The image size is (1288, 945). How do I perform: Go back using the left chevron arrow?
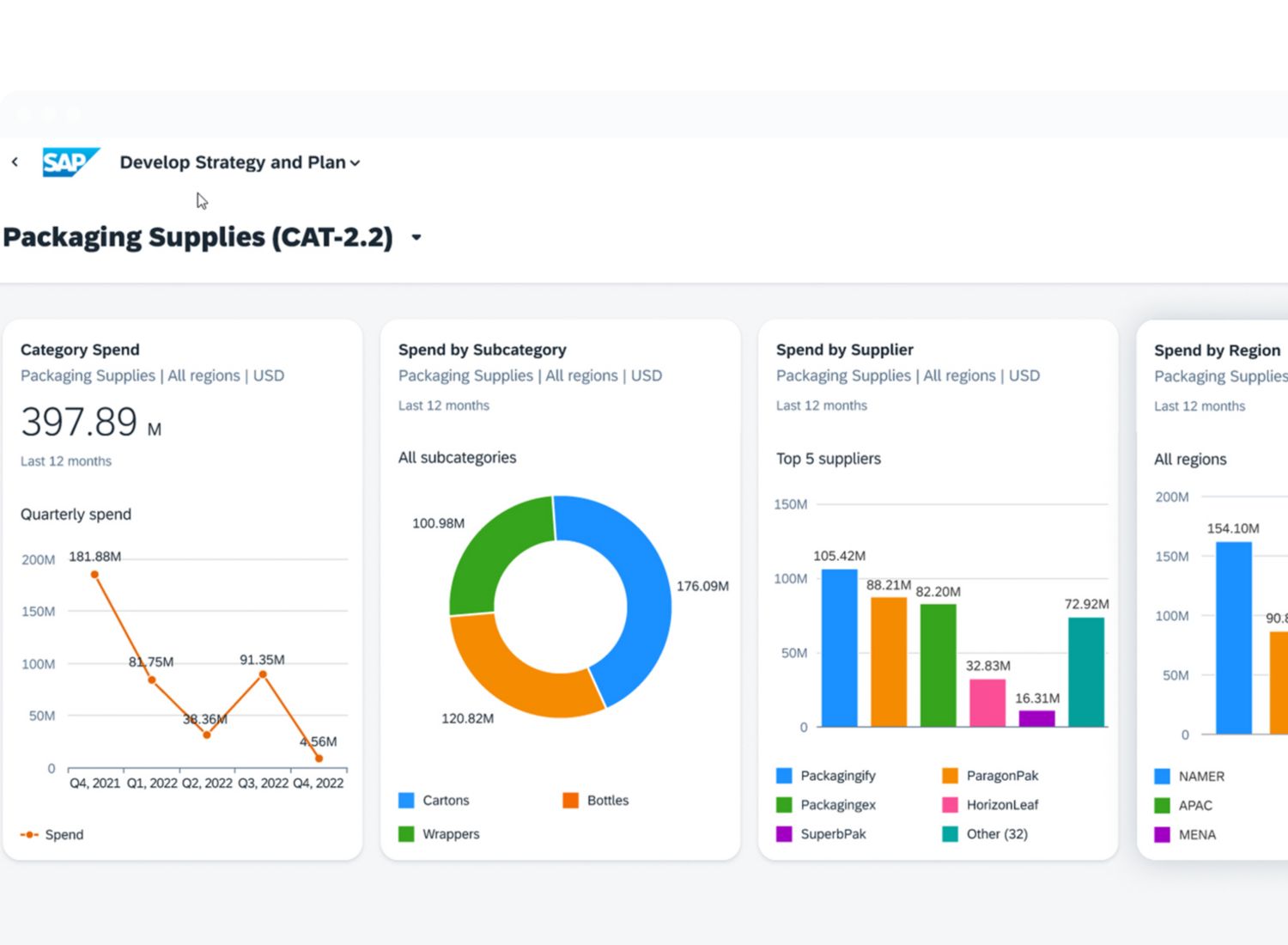(15, 162)
